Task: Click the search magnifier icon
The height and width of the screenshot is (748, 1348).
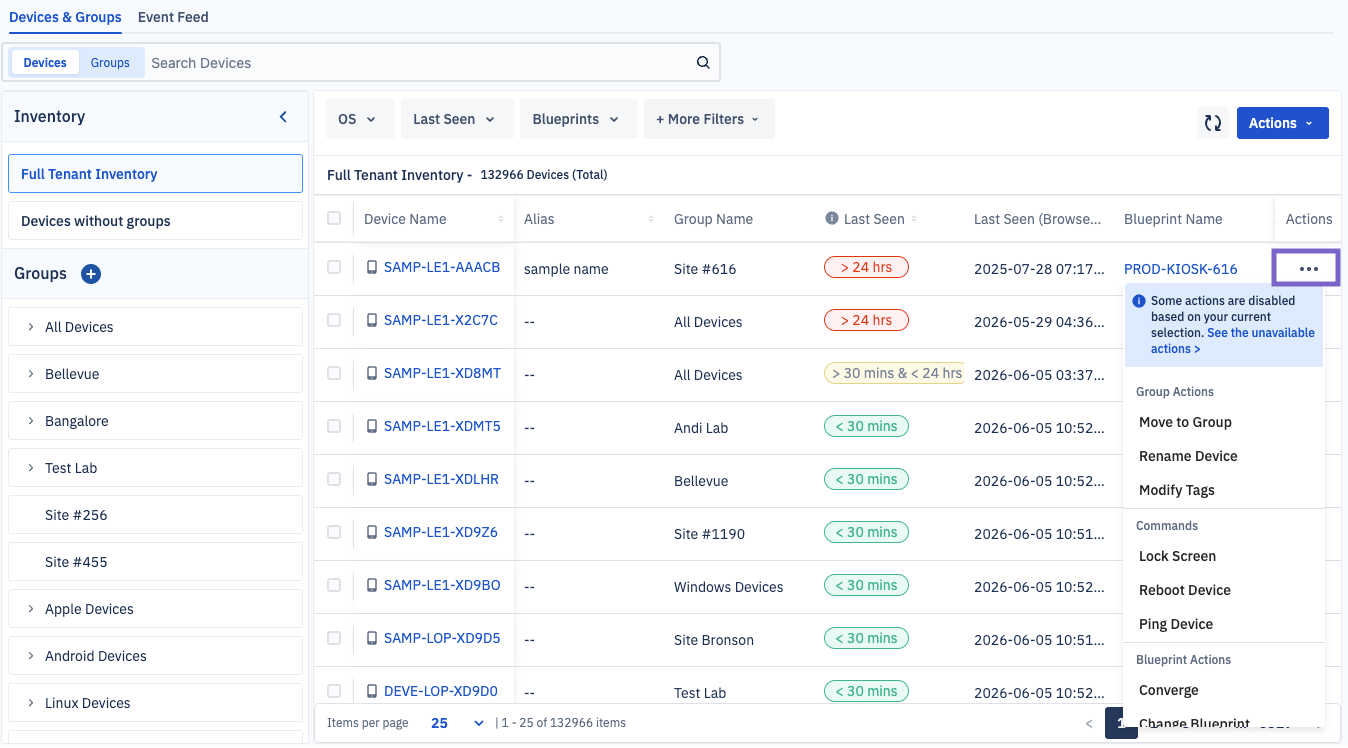Action: 703,62
